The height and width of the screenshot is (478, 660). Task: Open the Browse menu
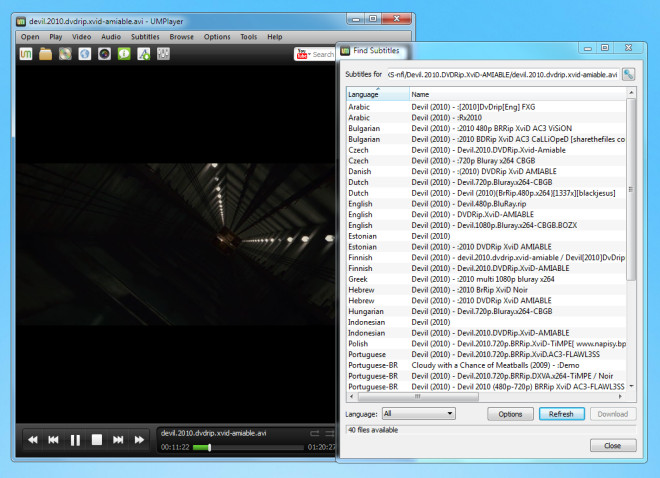181,37
